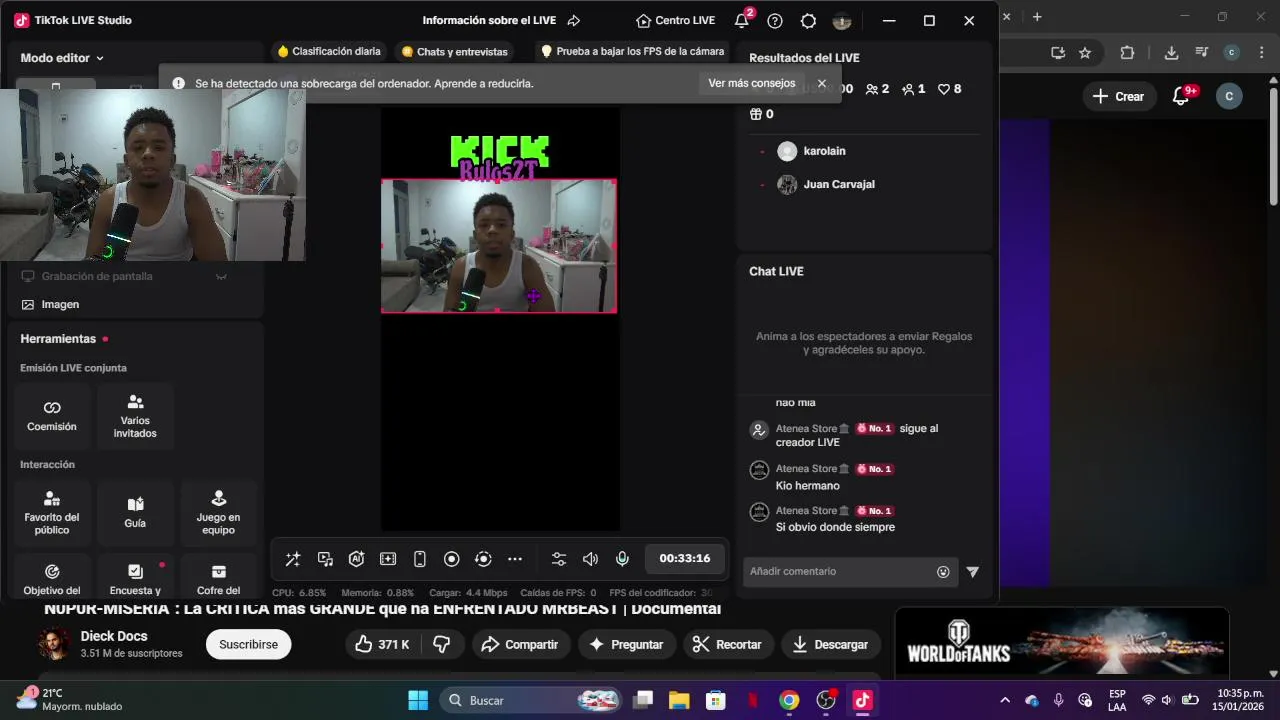Click Ver más consejos button

pyautogui.click(x=752, y=83)
